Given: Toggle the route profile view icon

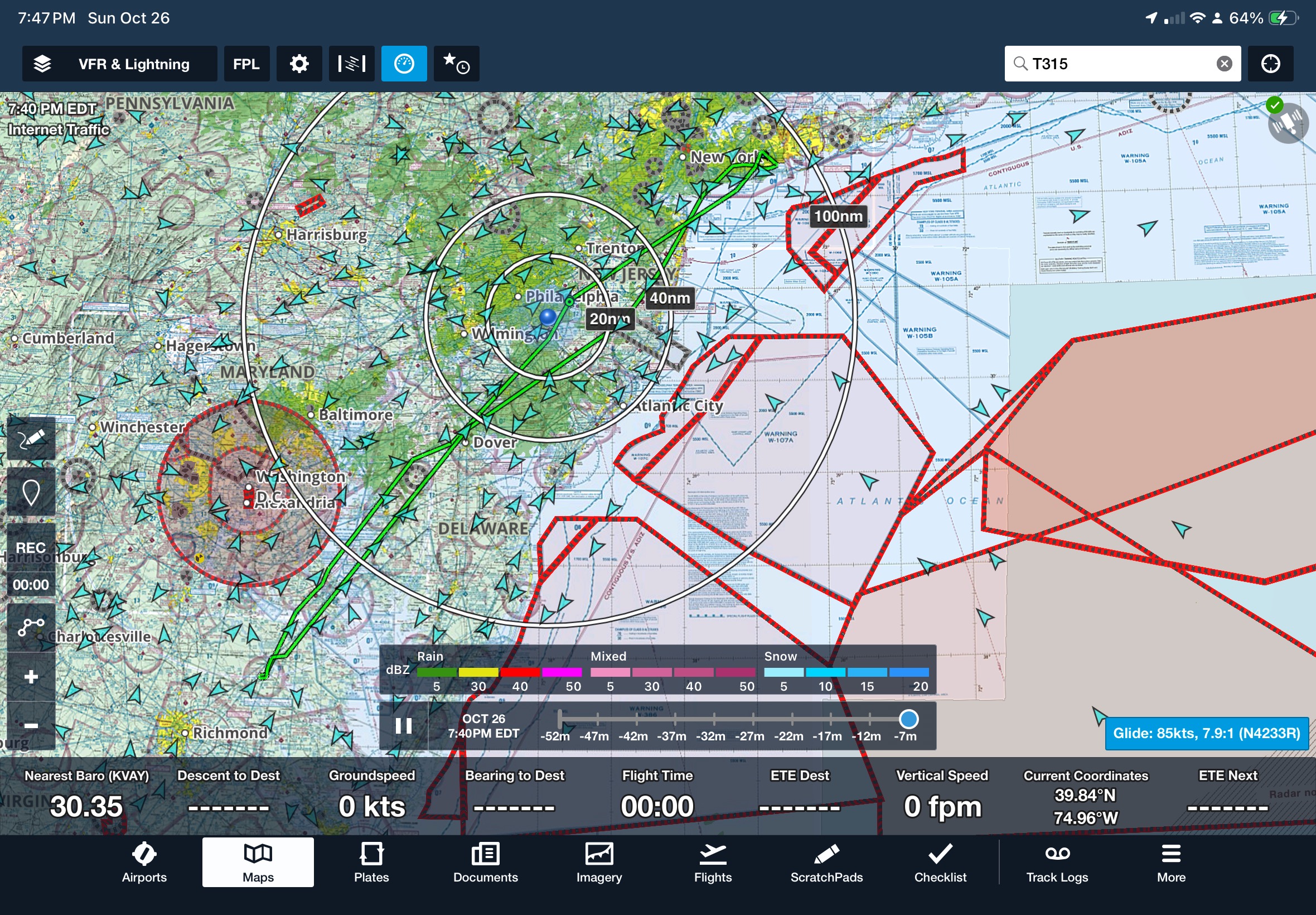Looking at the screenshot, I should 351,64.
